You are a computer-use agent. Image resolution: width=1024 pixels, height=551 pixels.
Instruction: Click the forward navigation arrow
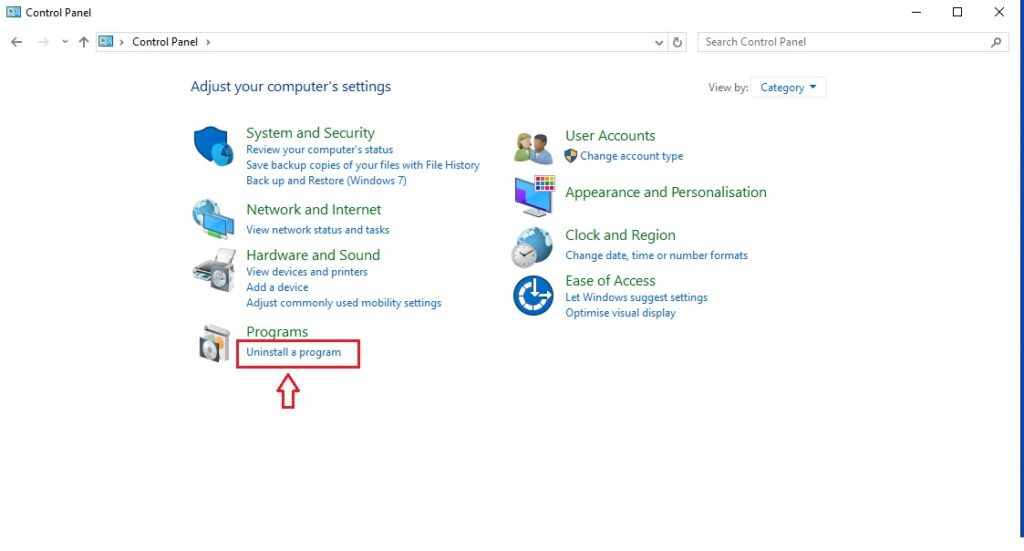coord(43,42)
